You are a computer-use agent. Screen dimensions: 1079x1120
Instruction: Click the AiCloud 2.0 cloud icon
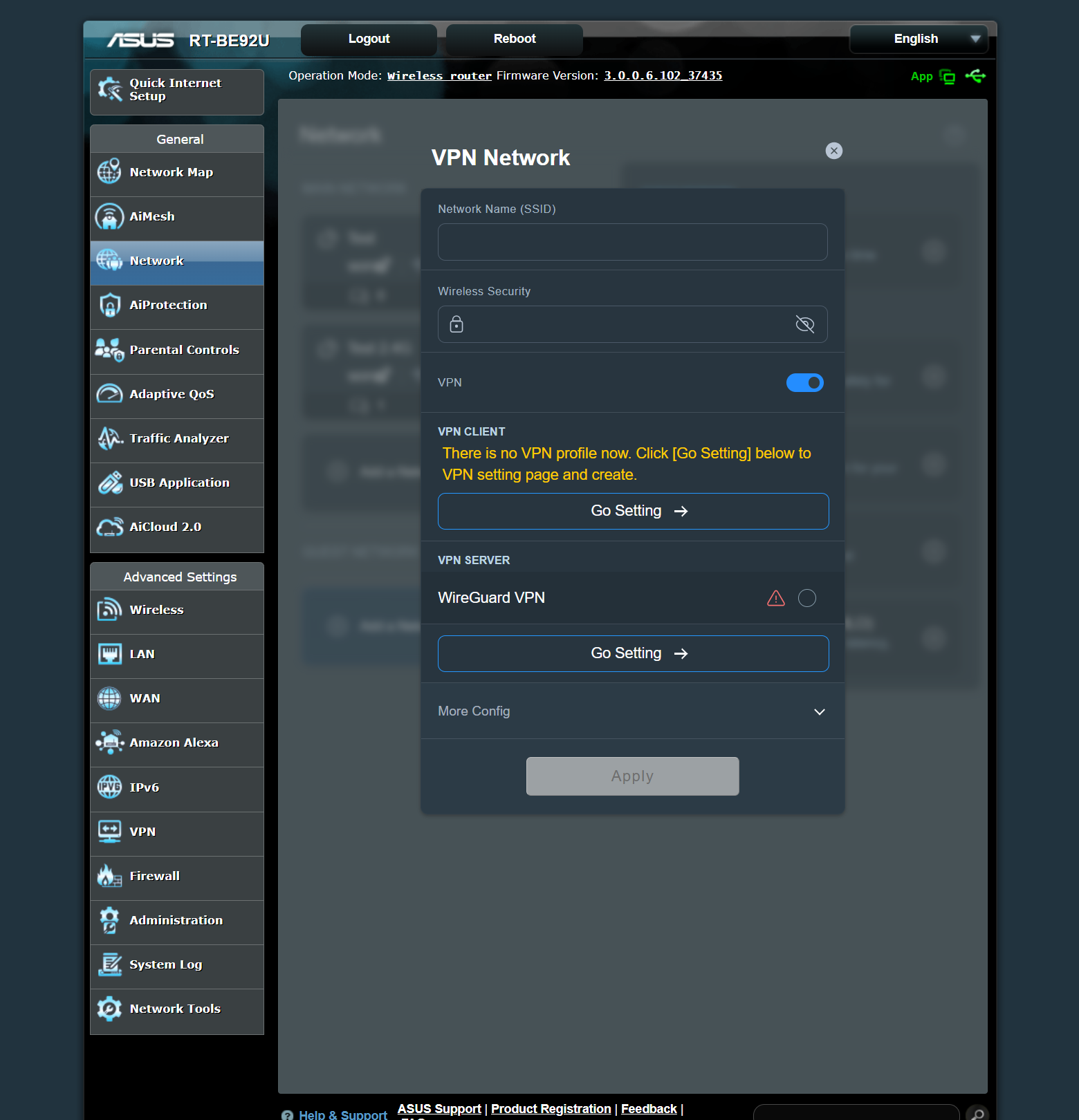[109, 527]
